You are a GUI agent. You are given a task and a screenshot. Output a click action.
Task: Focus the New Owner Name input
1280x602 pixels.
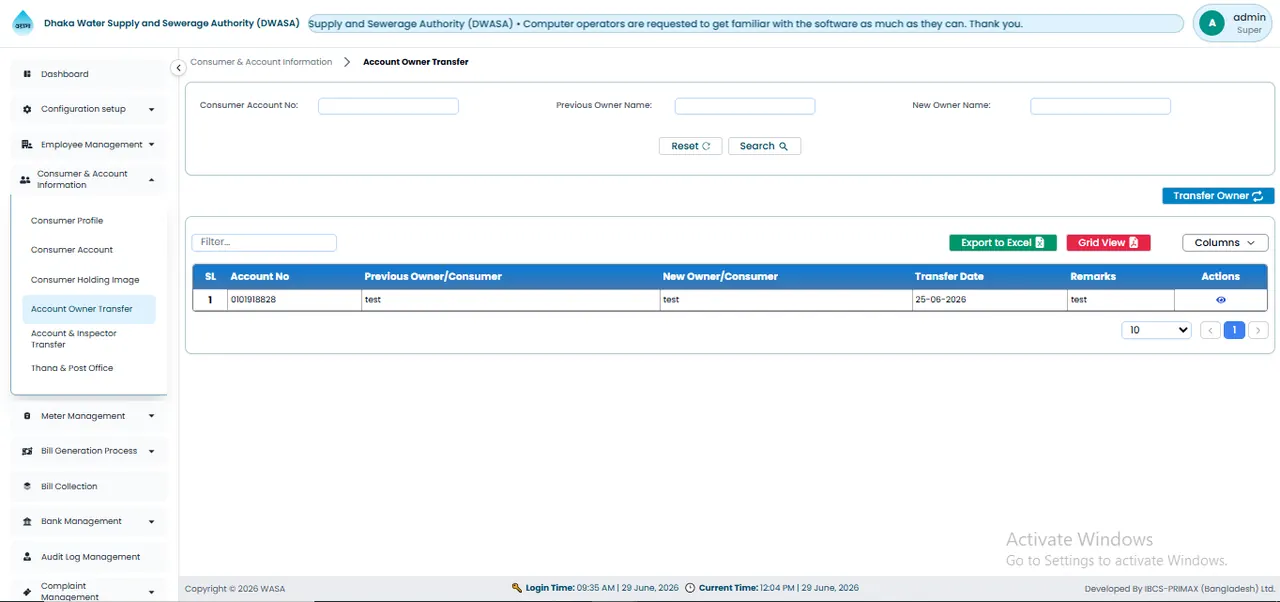pyautogui.click(x=1100, y=106)
